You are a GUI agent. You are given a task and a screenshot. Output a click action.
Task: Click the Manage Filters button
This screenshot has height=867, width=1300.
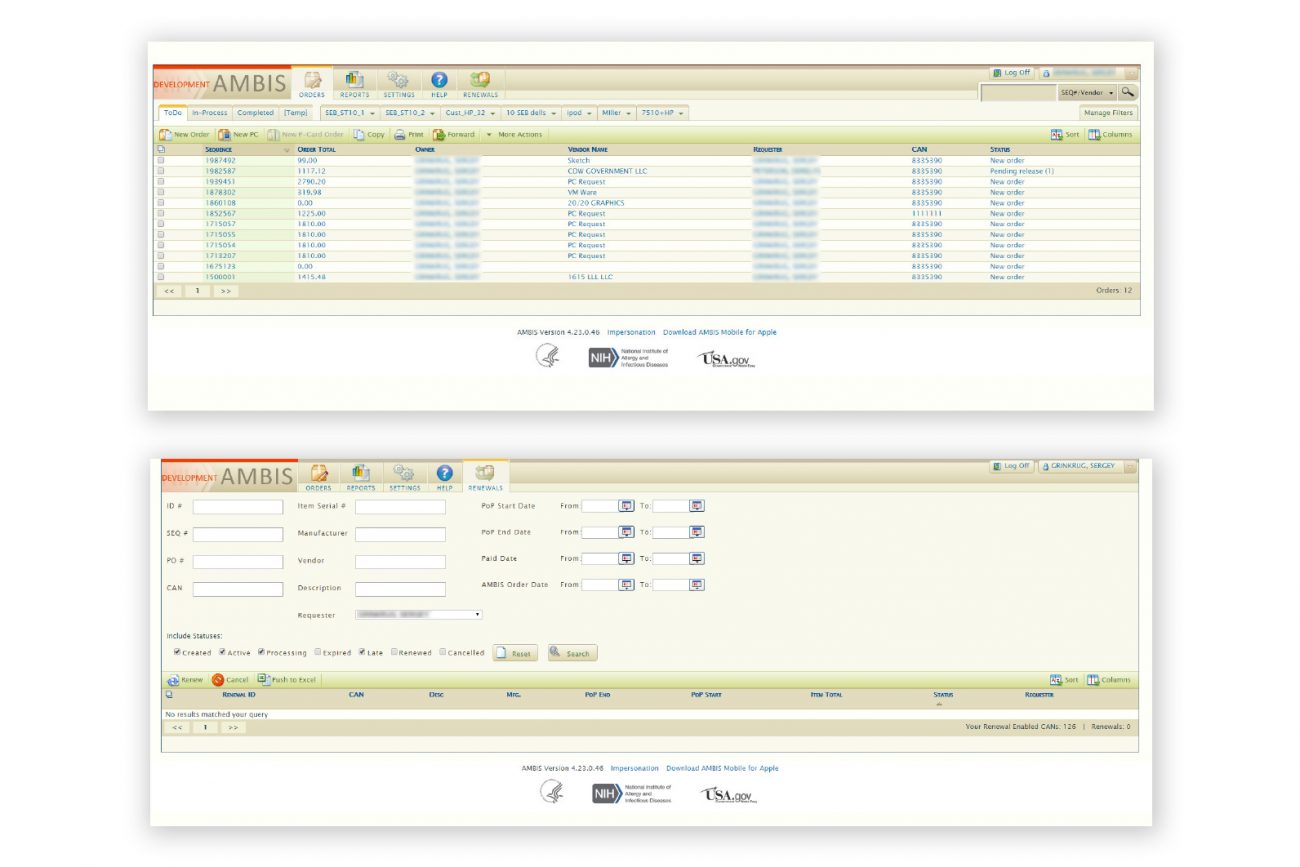click(x=1108, y=113)
